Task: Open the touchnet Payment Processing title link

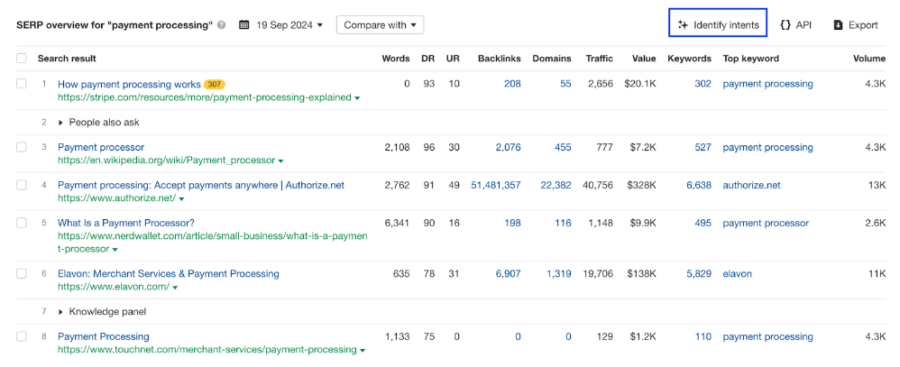Action: click(x=103, y=337)
